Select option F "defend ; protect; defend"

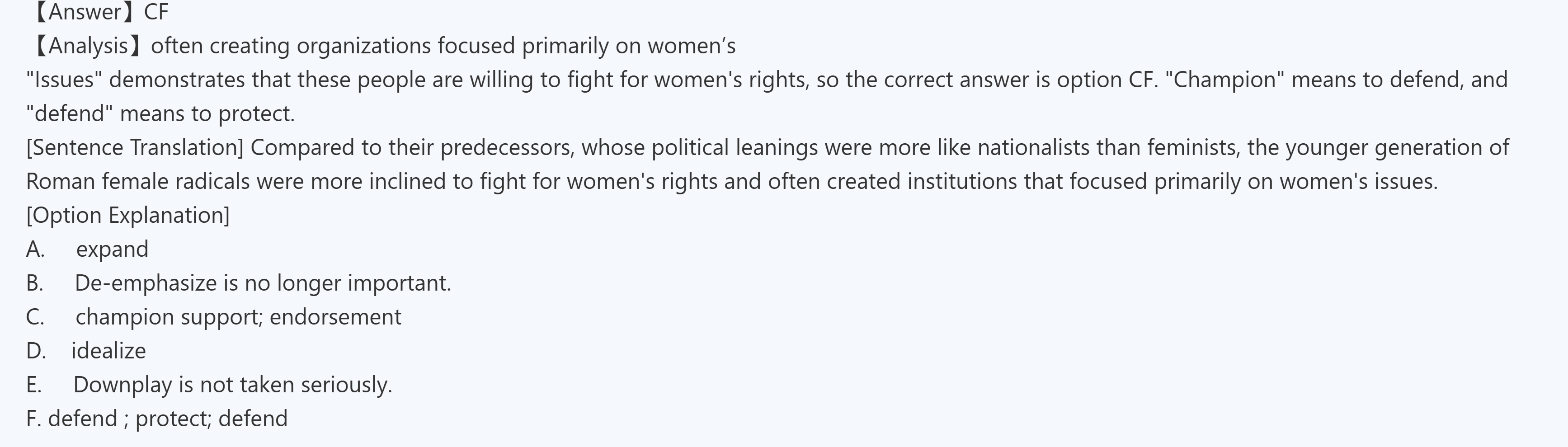pos(157,419)
